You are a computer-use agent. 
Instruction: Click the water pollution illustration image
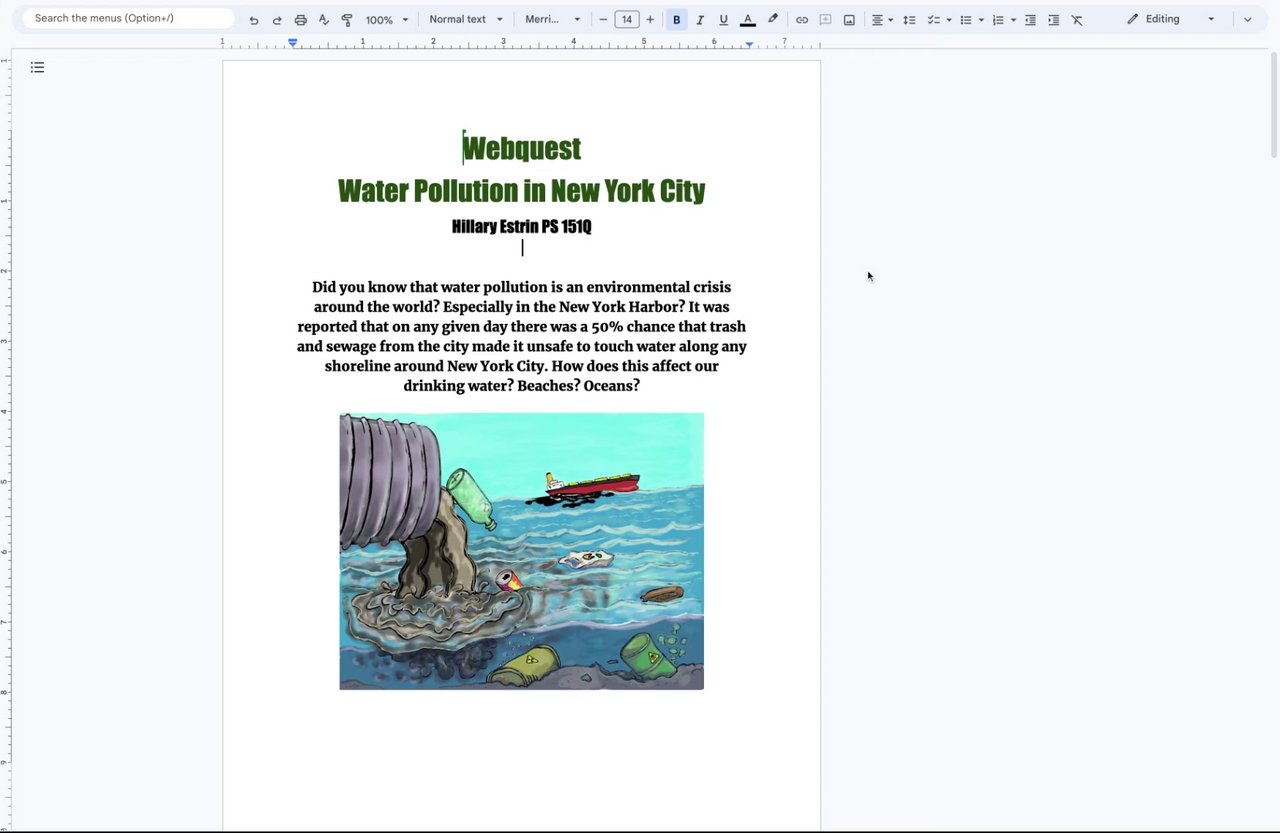(x=521, y=551)
